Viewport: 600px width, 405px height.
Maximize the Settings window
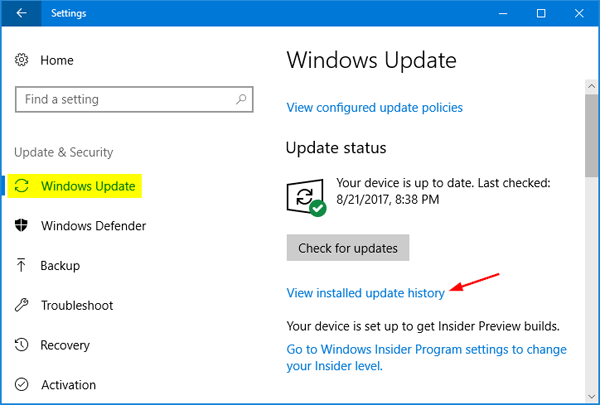541,13
